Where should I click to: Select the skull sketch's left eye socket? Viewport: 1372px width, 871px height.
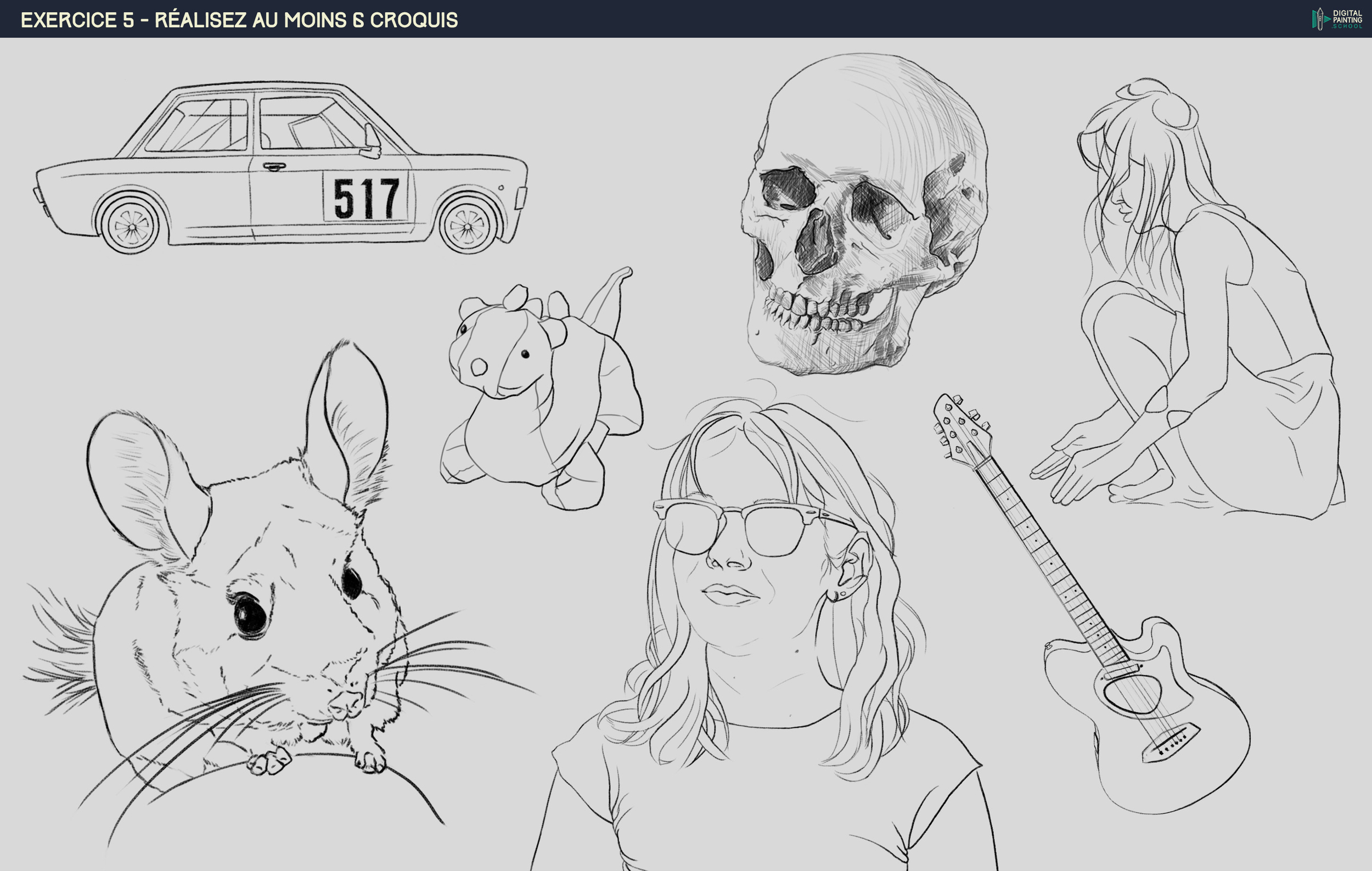[x=788, y=189]
